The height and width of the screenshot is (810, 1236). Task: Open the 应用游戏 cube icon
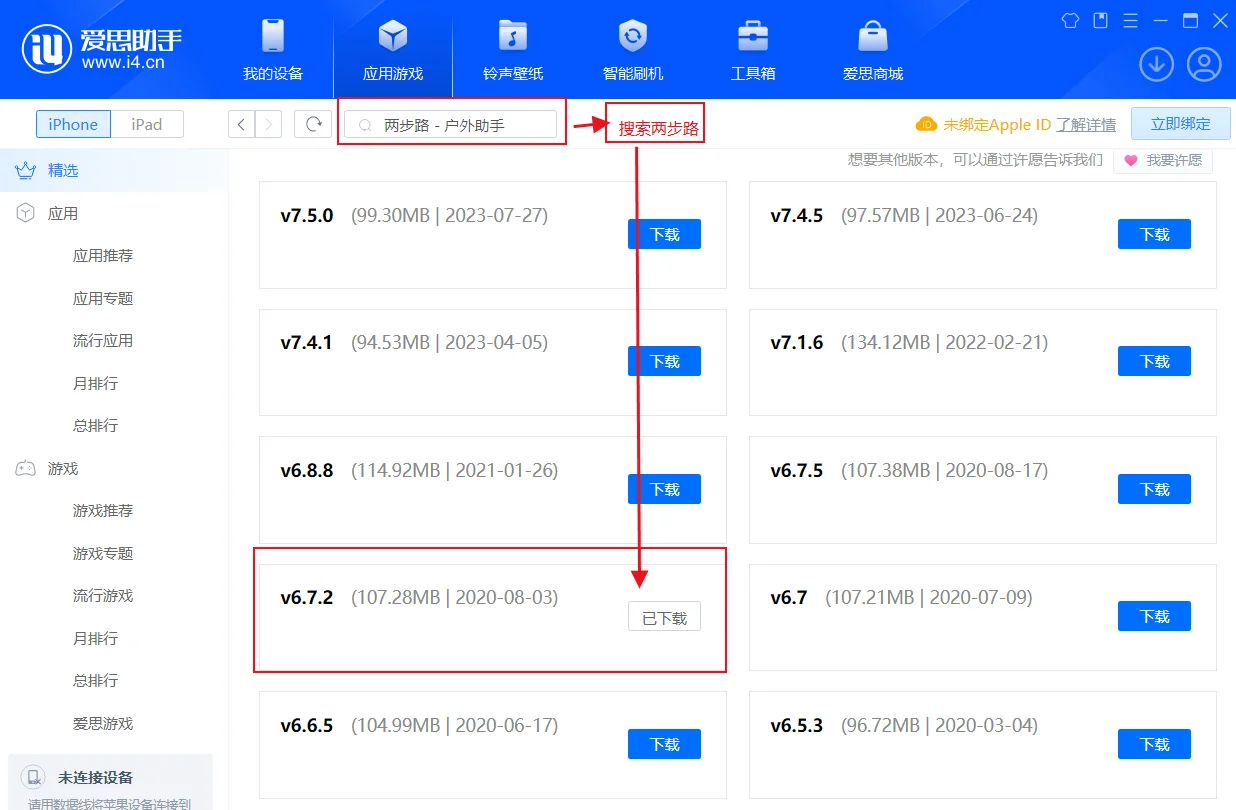click(x=393, y=36)
